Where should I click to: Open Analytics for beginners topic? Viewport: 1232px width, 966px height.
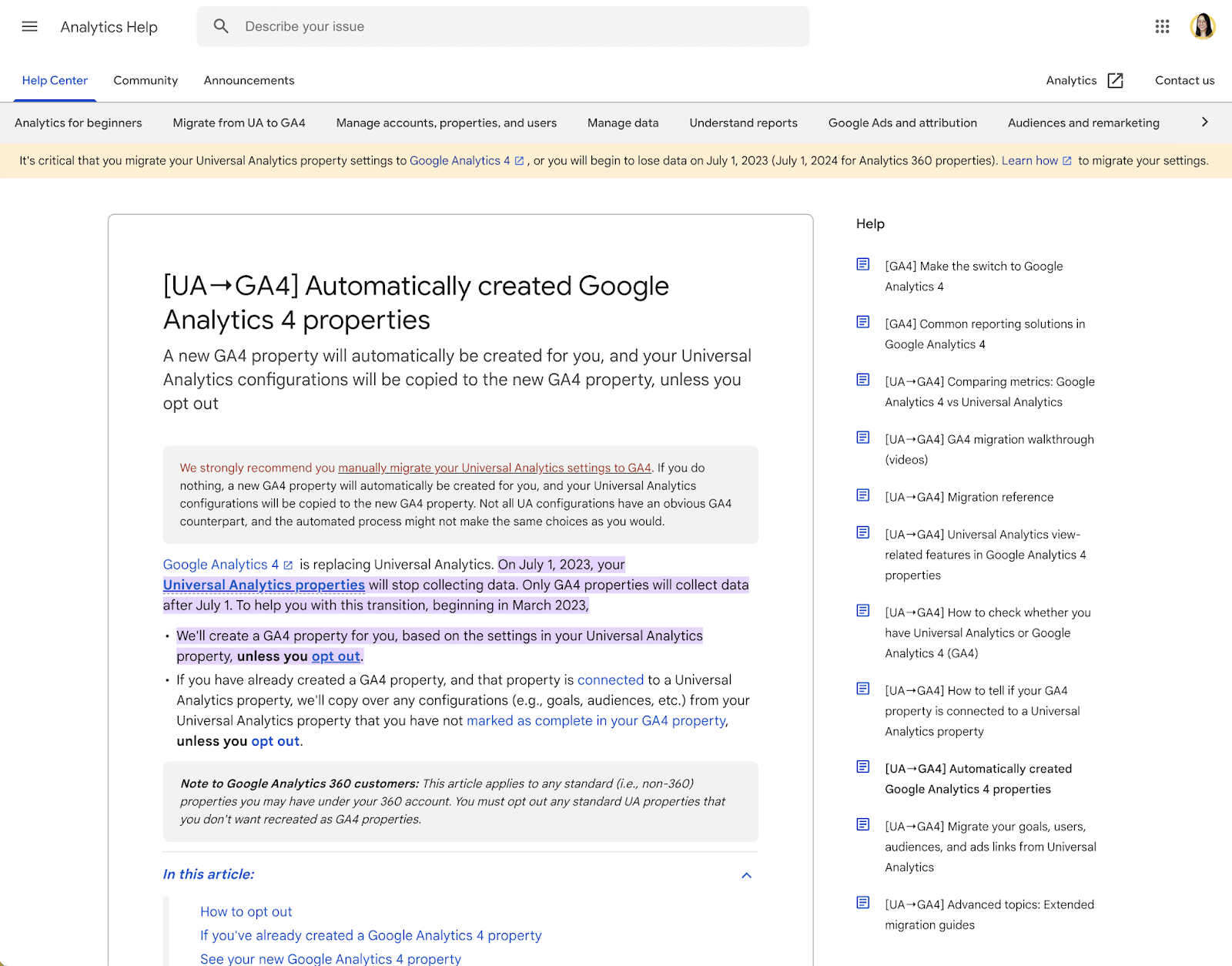click(x=79, y=122)
